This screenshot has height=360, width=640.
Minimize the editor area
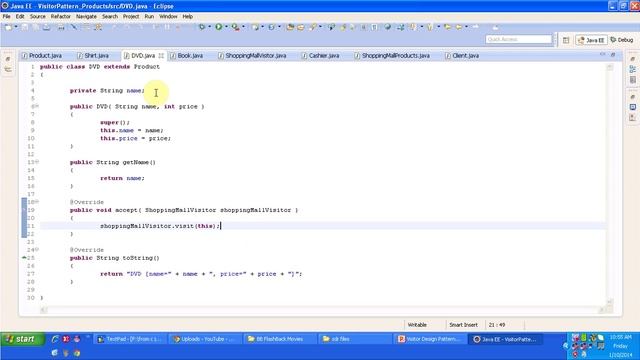[603, 54]
